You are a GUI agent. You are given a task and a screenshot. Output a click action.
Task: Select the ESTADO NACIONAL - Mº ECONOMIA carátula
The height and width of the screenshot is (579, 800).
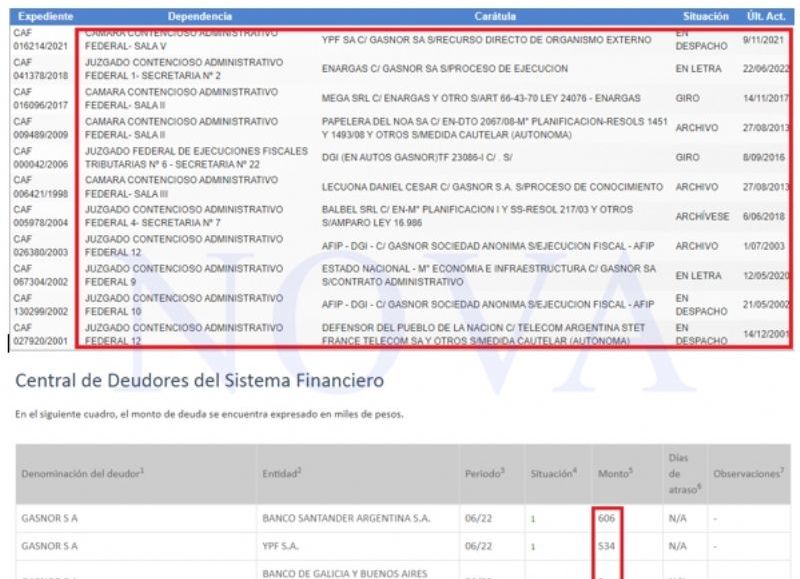click(488, 275)
